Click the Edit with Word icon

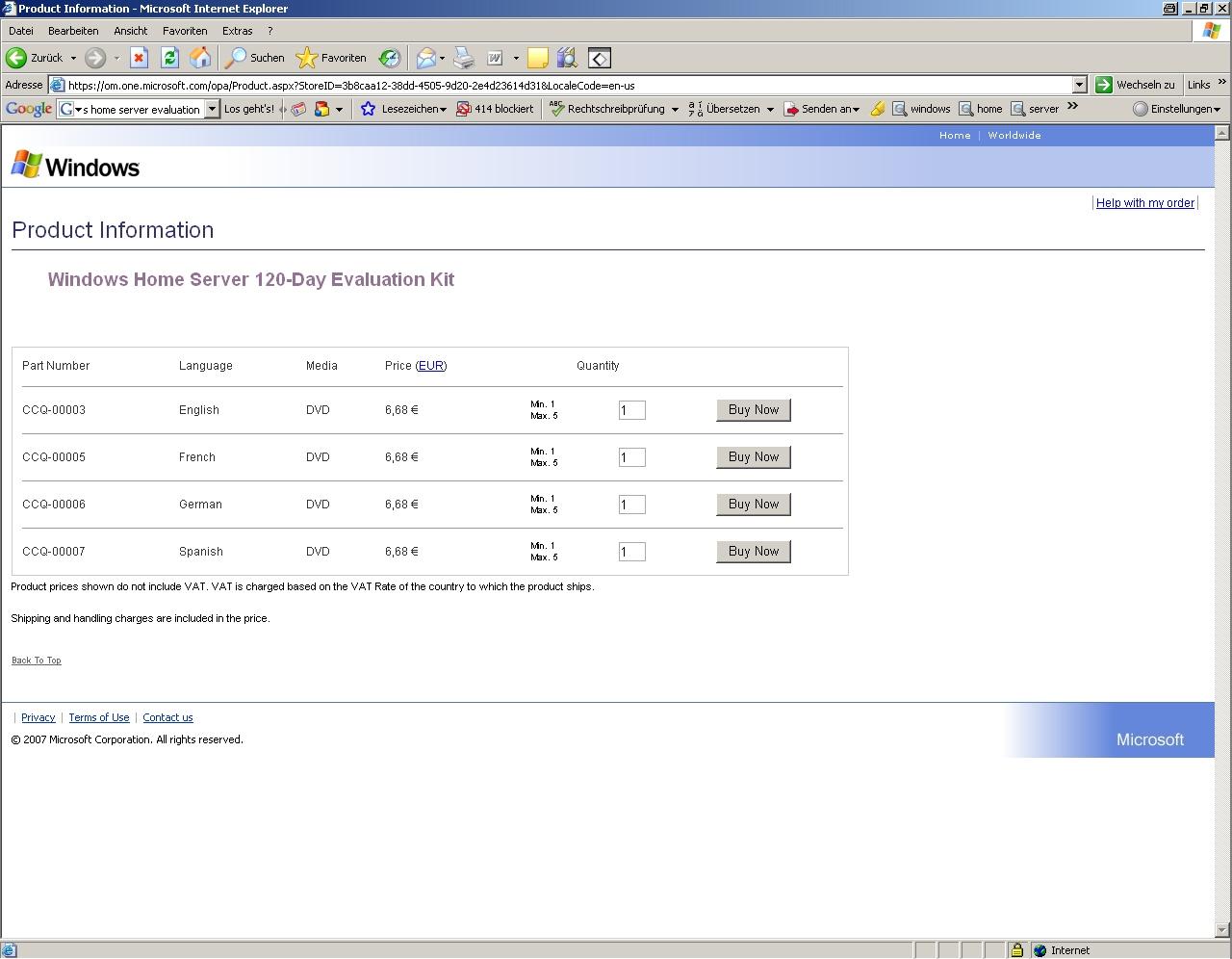coord(495,58)
